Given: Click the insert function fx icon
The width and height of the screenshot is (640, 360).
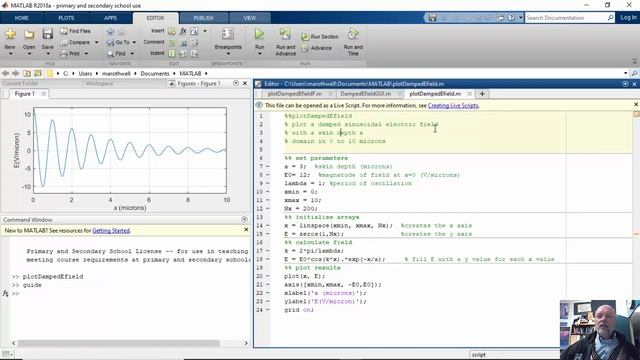Looking at the screenshot, I should tap(183, 31).
